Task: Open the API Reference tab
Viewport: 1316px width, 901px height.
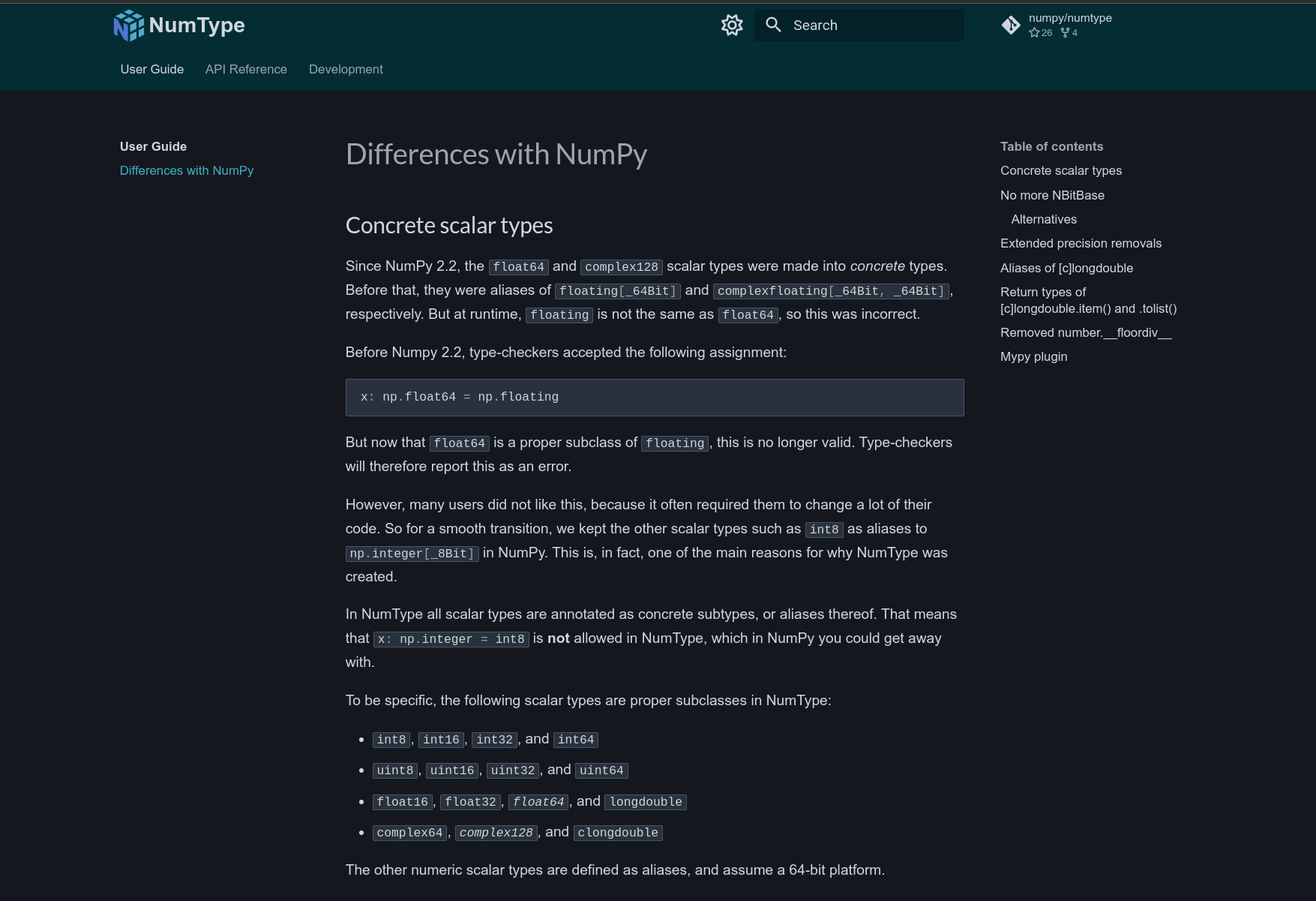Action: tap(246, 69)
